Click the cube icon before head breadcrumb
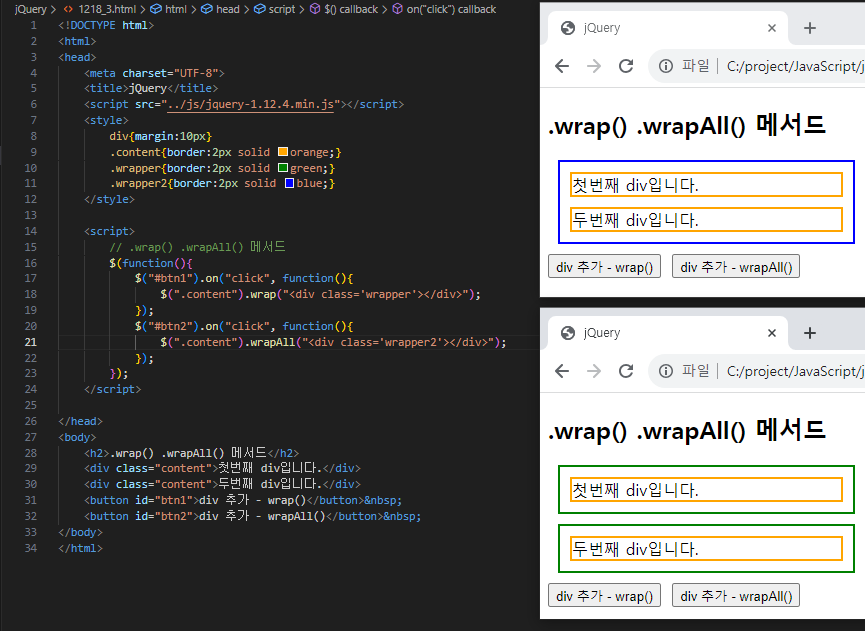865x631 pixels. pos(207,9)
